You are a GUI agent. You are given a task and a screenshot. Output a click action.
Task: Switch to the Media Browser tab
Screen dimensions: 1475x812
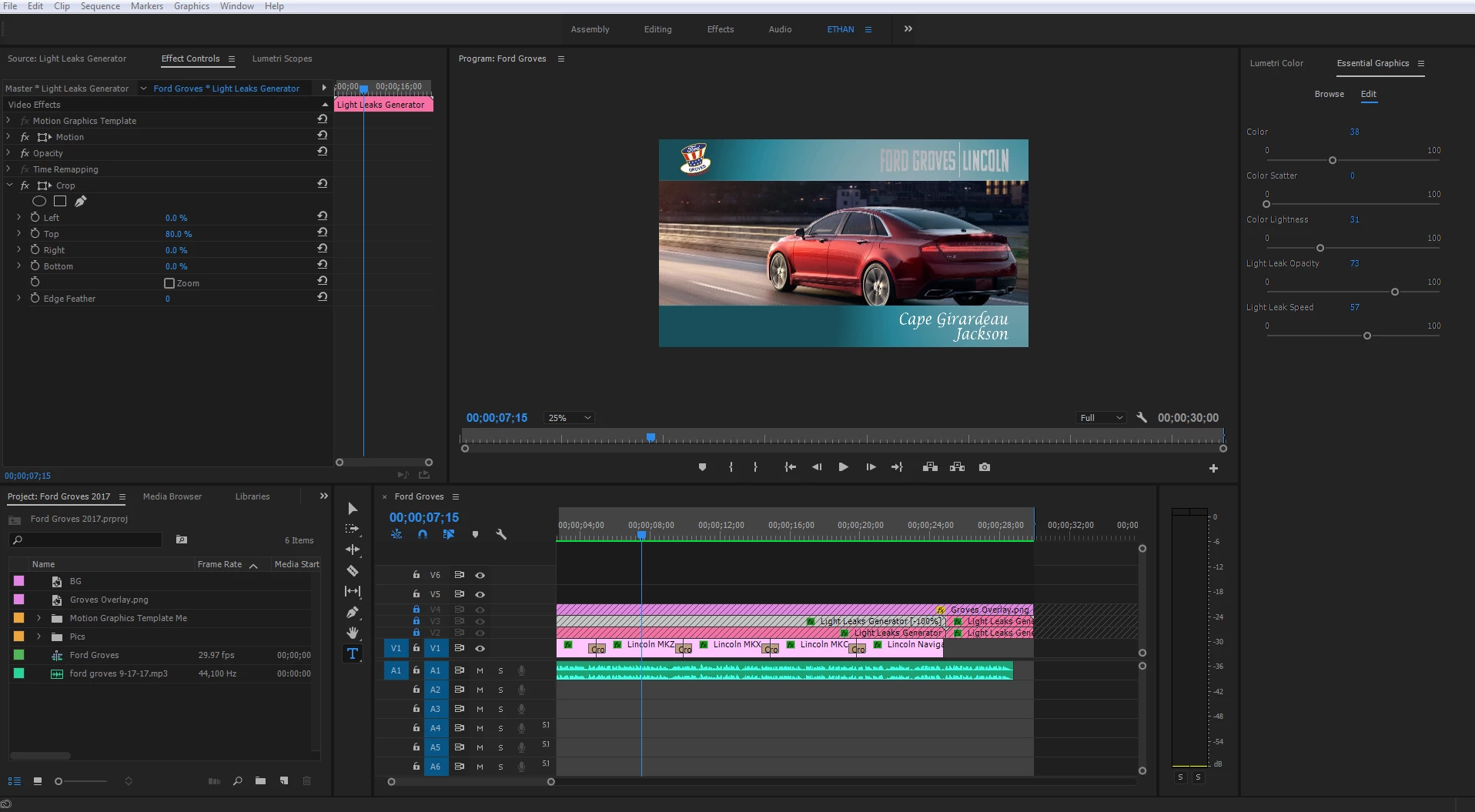(x=172, y=496)
